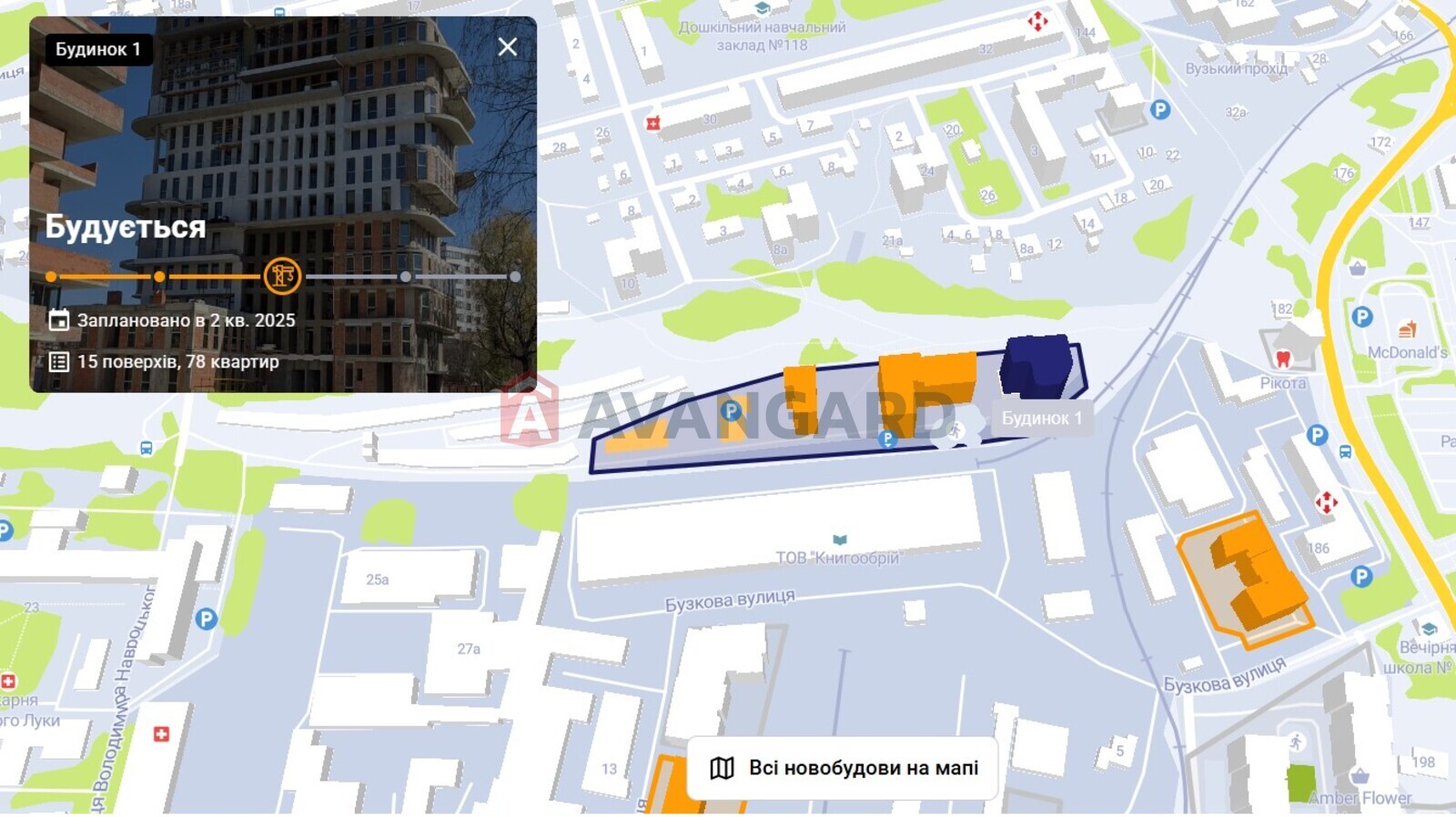Click the construction crane stage icon
Screen dimensions: 1456x817
tap(282, 276)
